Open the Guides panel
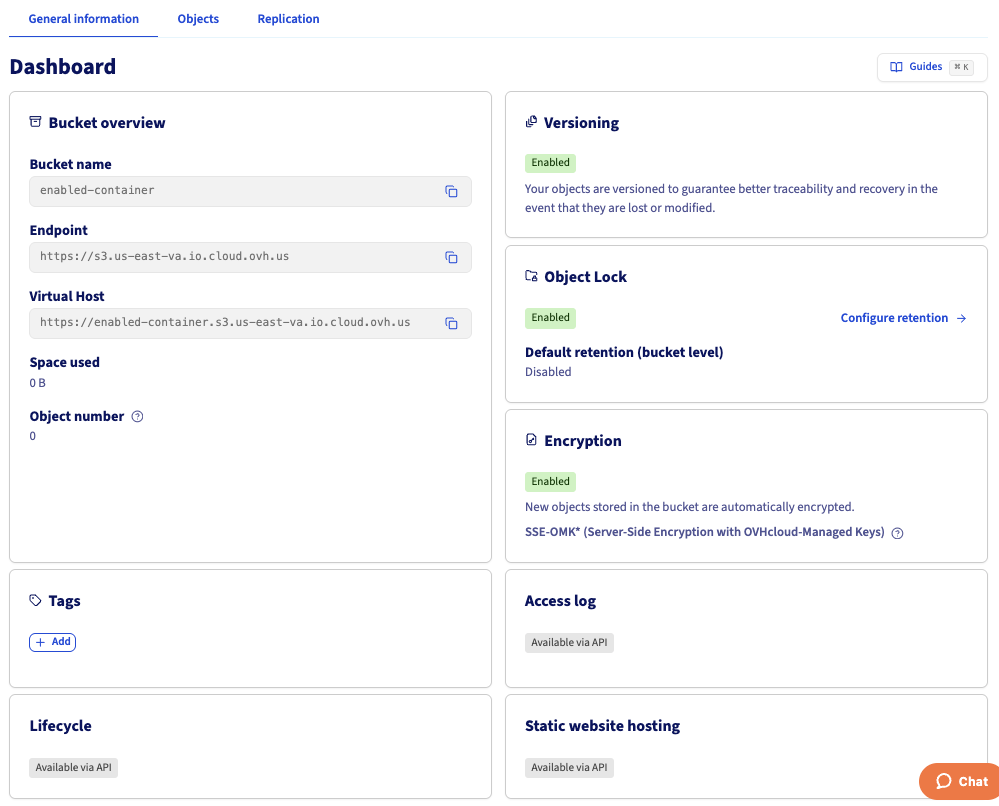Viewport: 999px width, 806px height. tap(931, 67)
